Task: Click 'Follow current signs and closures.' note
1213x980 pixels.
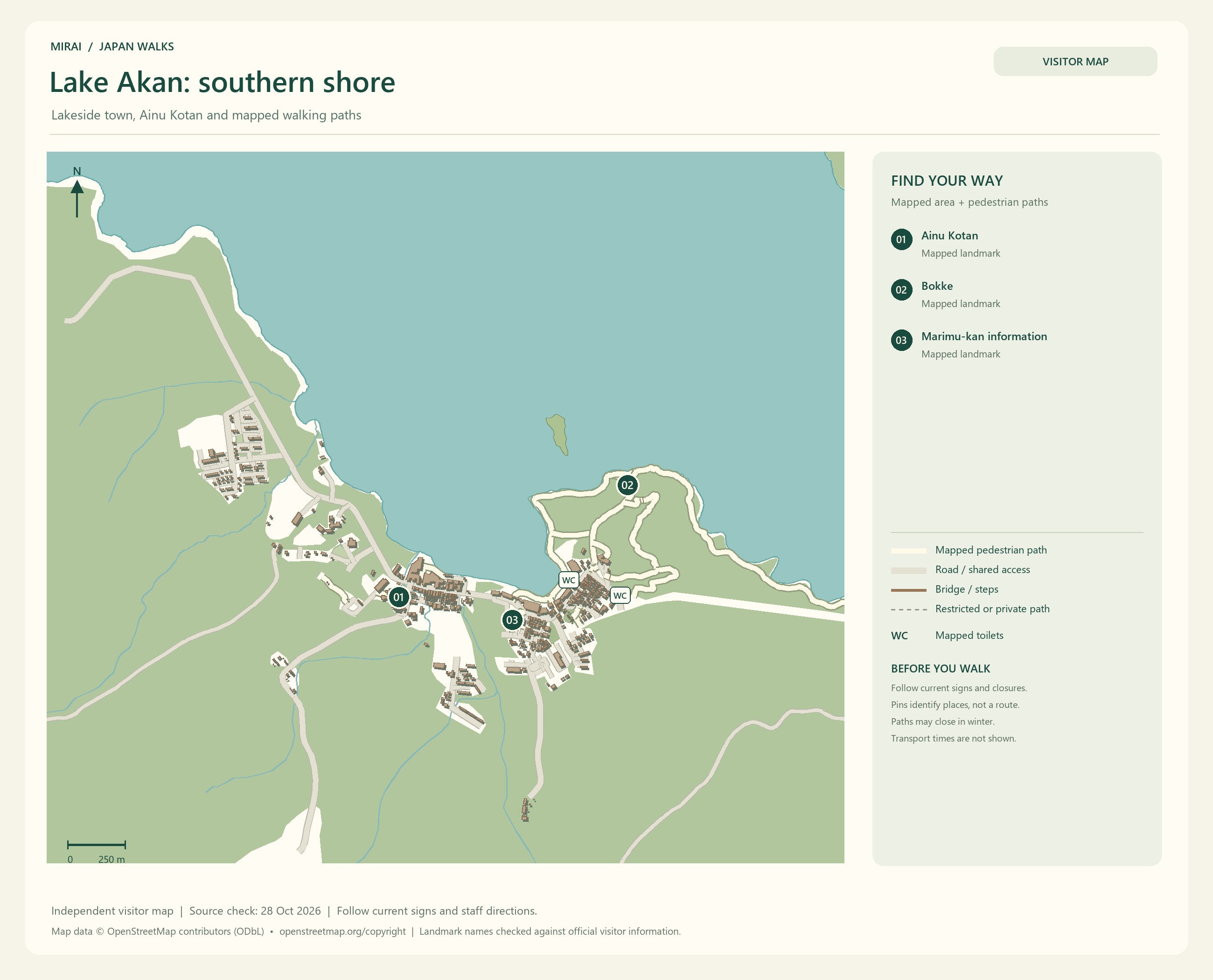Action: (958, 688)
